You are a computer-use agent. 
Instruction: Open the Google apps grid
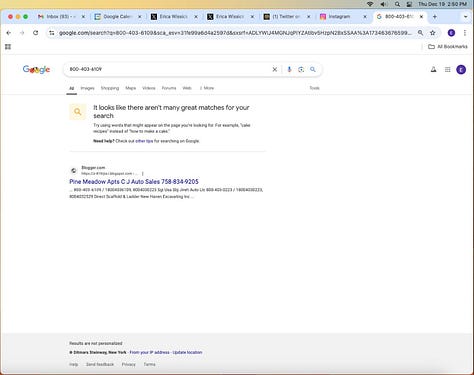[447, 69]
